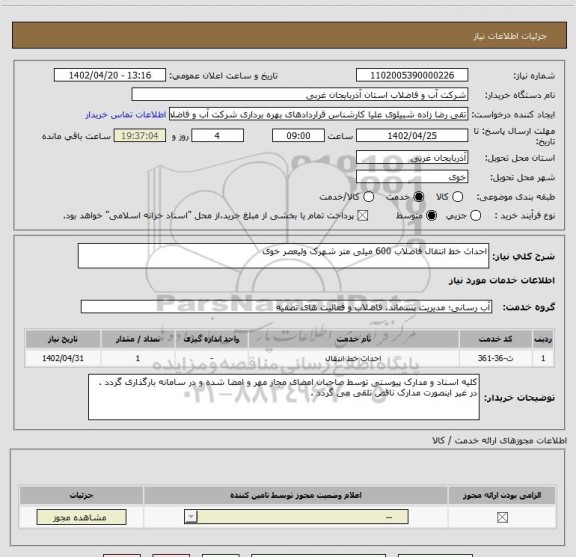Viewport: 576px width, 557px height.
Task: Select the خدمت radio button
Action: point(419,197)
